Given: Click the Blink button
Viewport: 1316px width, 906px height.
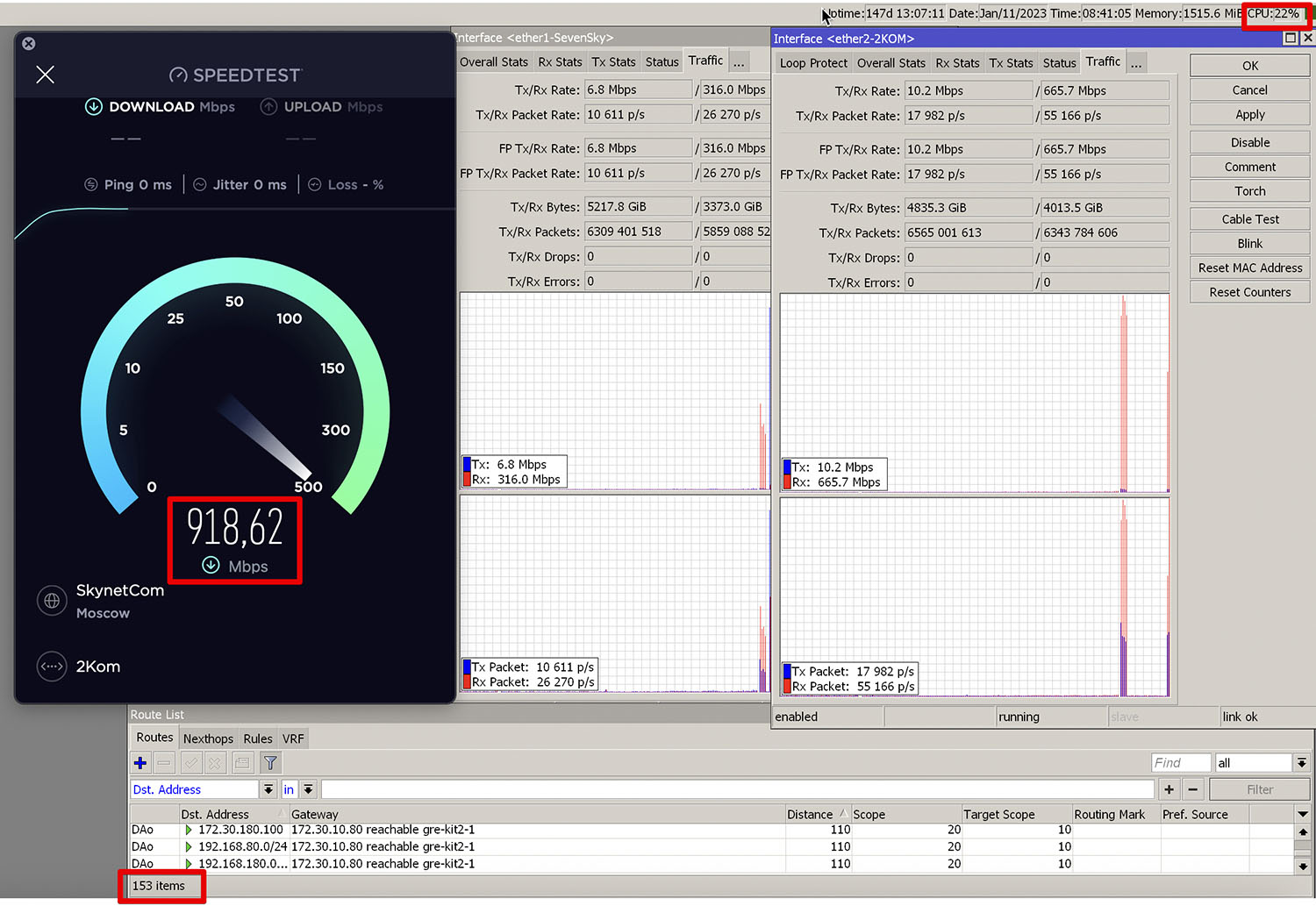Looking at the screenshot, I should (x=1250, y=243).
